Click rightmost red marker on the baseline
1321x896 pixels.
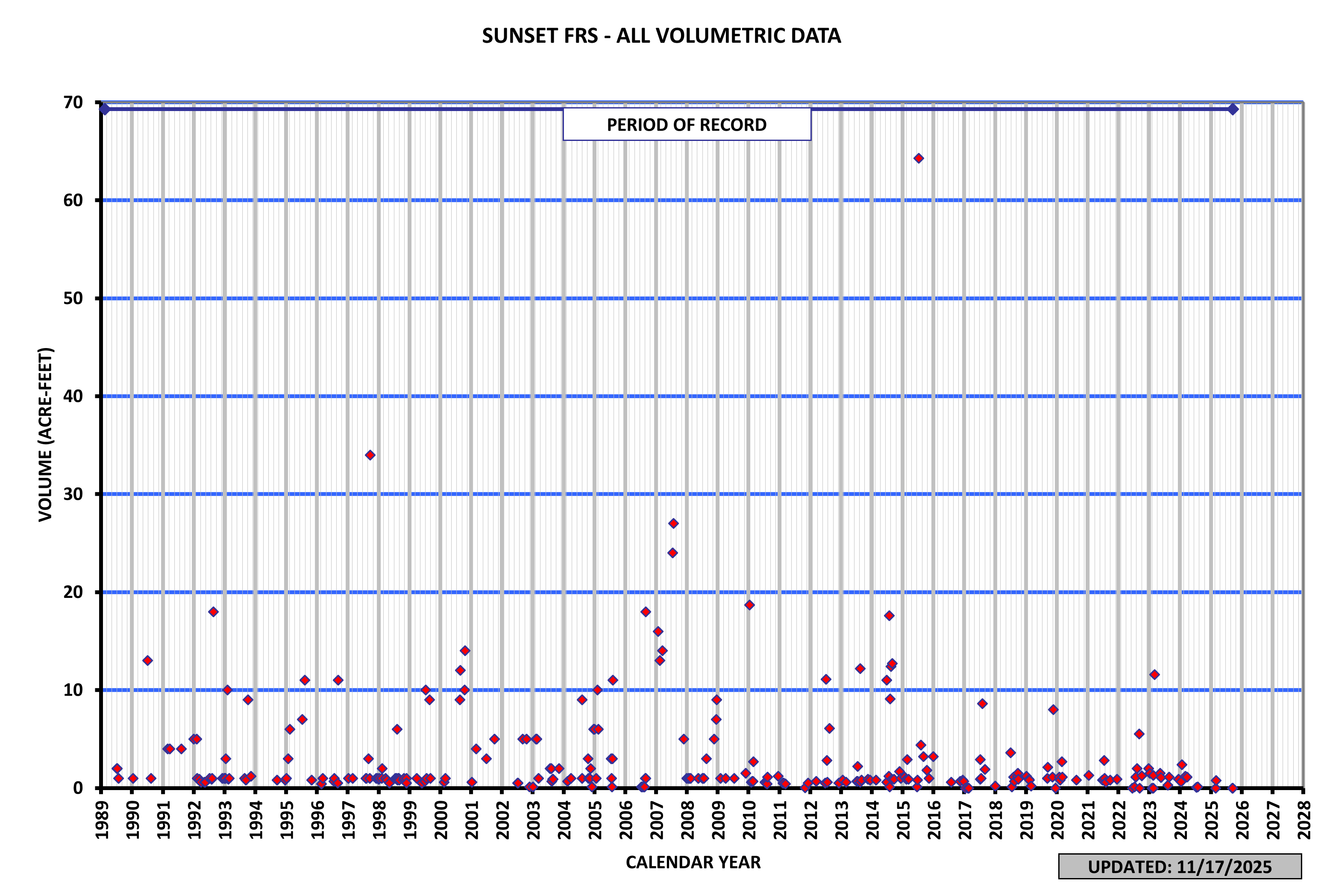(x=1232, y=788)
